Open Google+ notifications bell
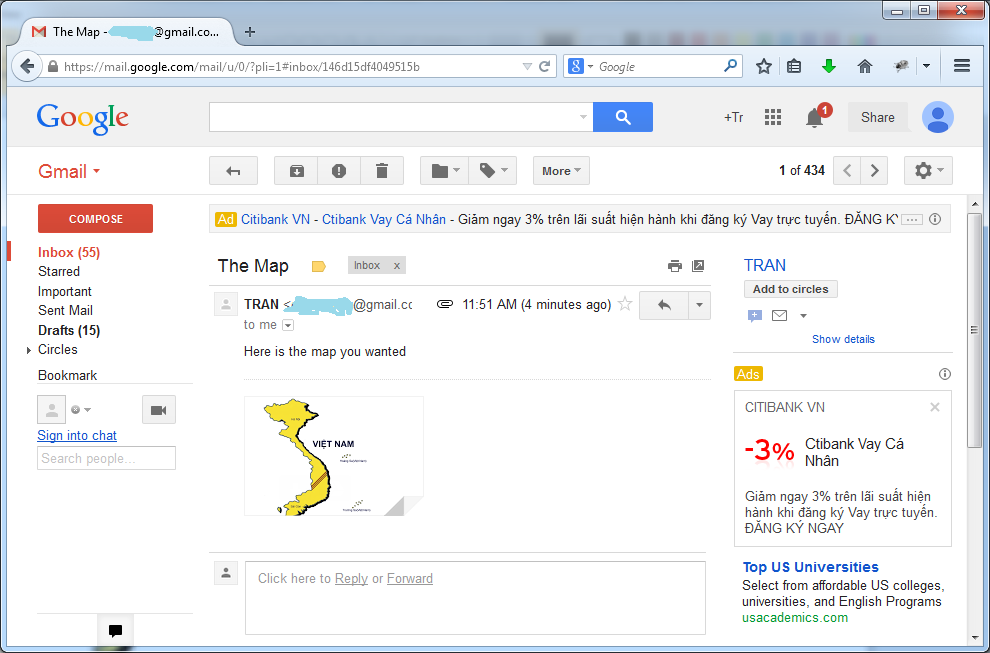Screen dimensions: 990x653 815,117
